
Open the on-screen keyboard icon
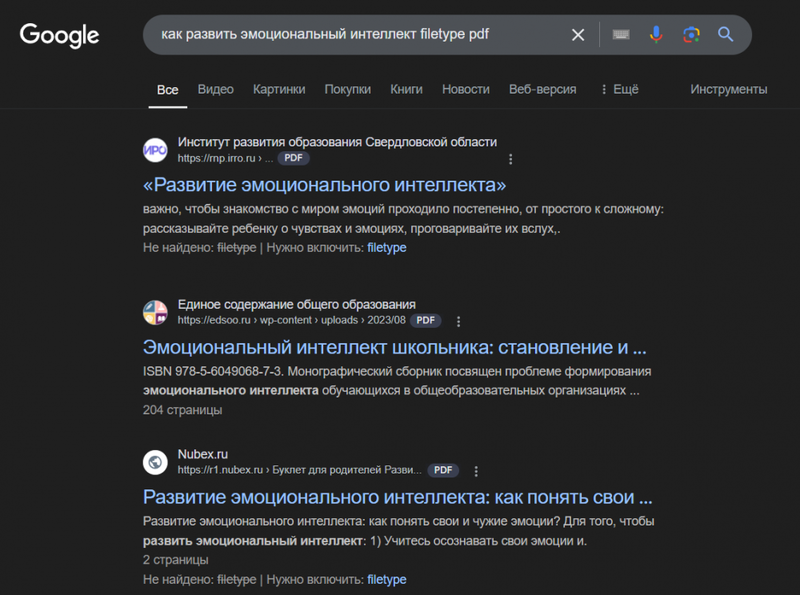click(620, 35)
